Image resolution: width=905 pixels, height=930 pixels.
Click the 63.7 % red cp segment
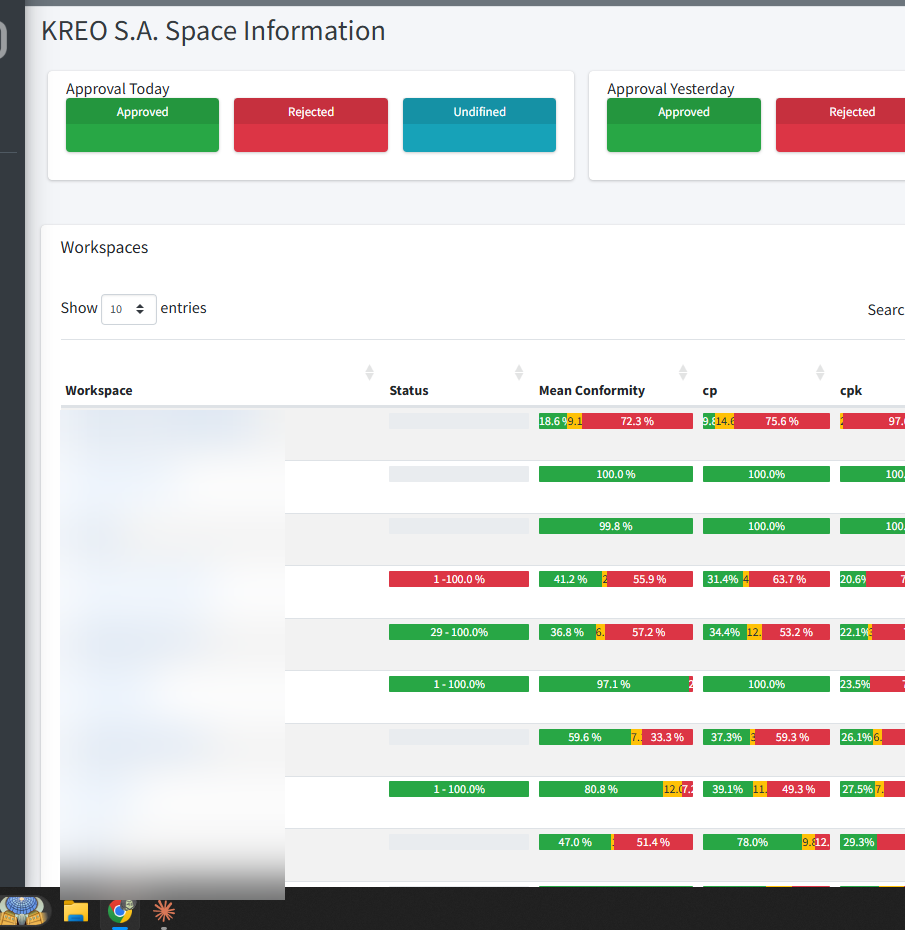click(789, 579)
